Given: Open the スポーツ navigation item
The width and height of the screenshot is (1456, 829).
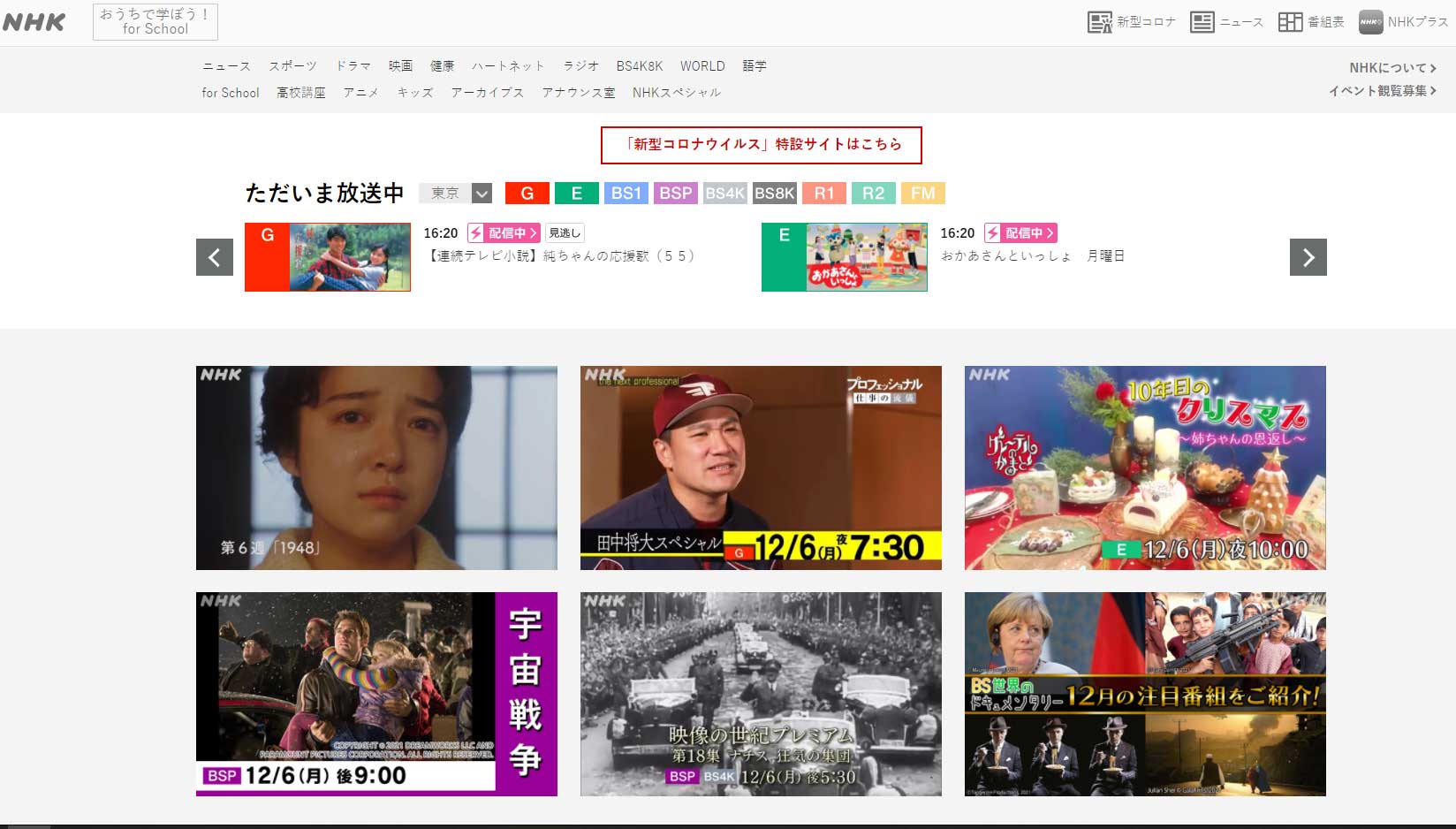Looking at the screenshot, I should (293, 66).
